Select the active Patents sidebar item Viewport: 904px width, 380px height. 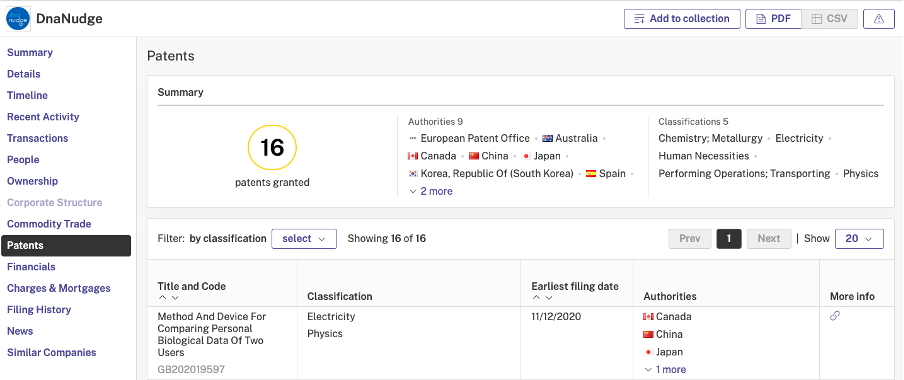(66, 246)
